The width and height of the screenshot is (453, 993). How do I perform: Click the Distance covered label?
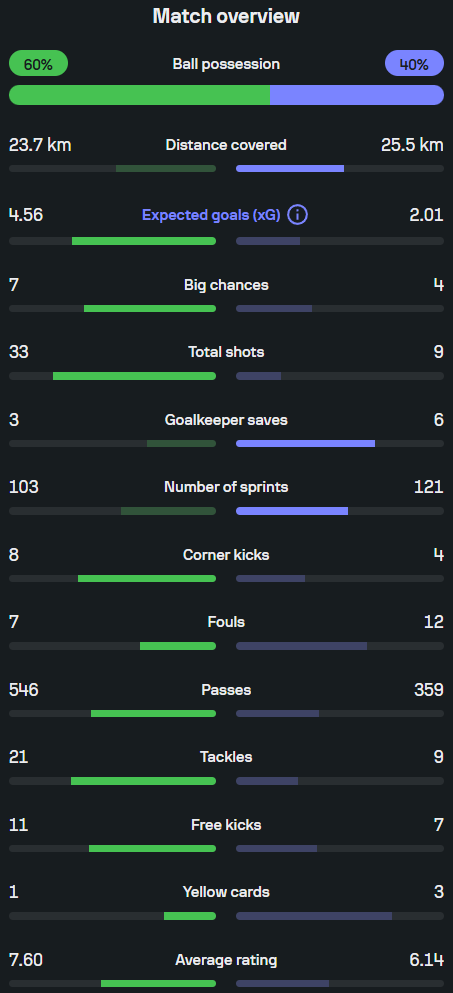pos(226,145)
